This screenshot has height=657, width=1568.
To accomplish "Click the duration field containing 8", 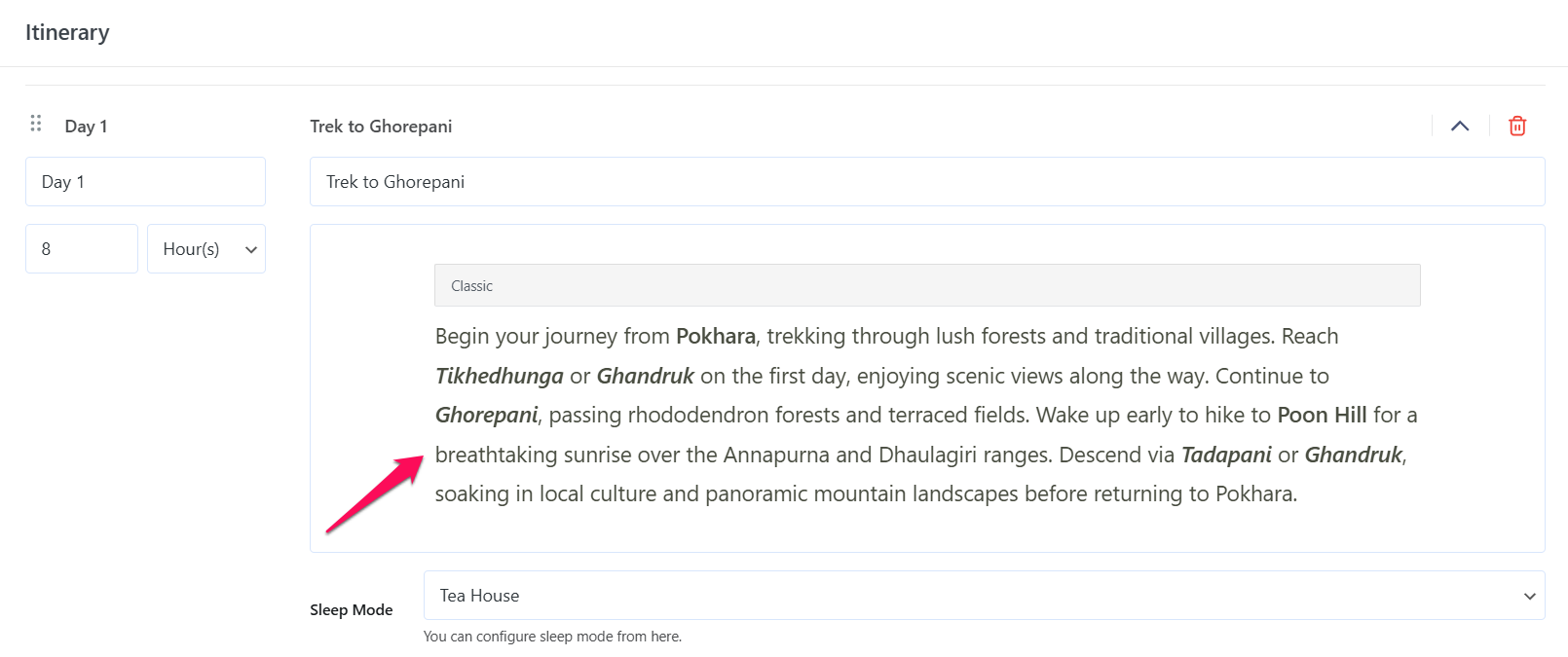I will click(x=81, y=249).
